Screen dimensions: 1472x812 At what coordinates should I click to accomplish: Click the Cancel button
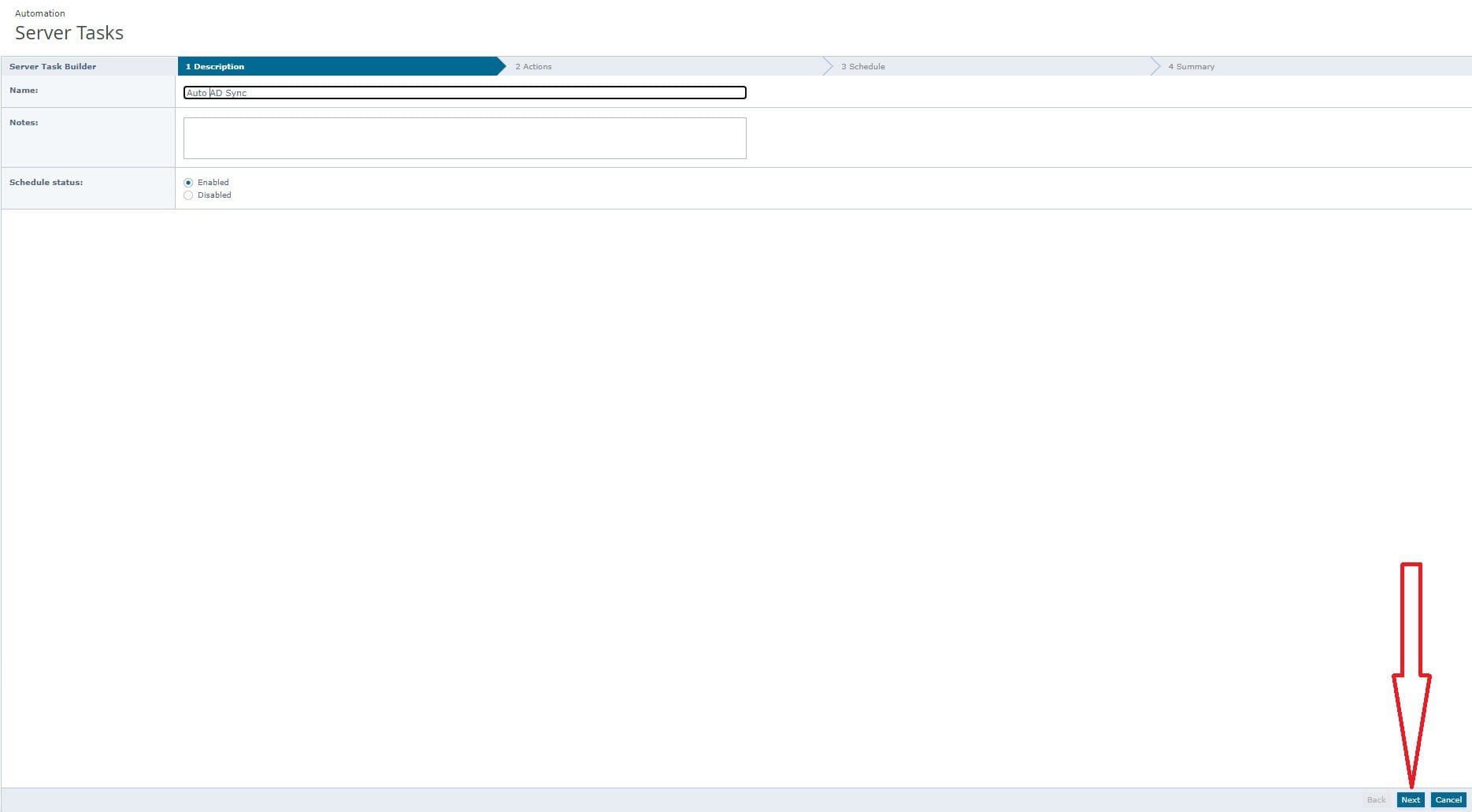[1448, 800]
